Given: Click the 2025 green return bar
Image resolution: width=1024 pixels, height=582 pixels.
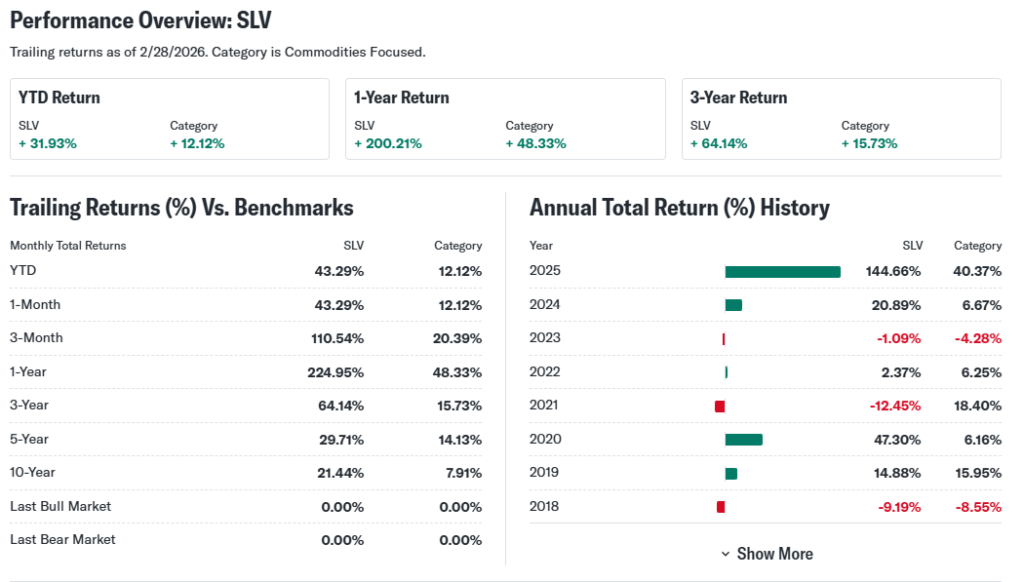Looking at the screenshot, I should 782,272.
